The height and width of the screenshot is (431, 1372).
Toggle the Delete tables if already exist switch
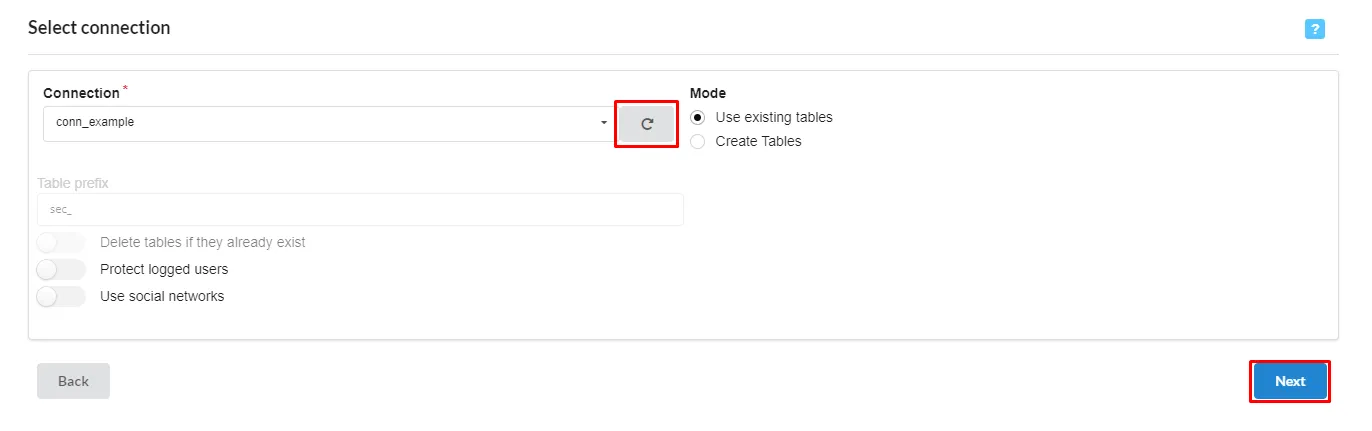coord(61,242)
